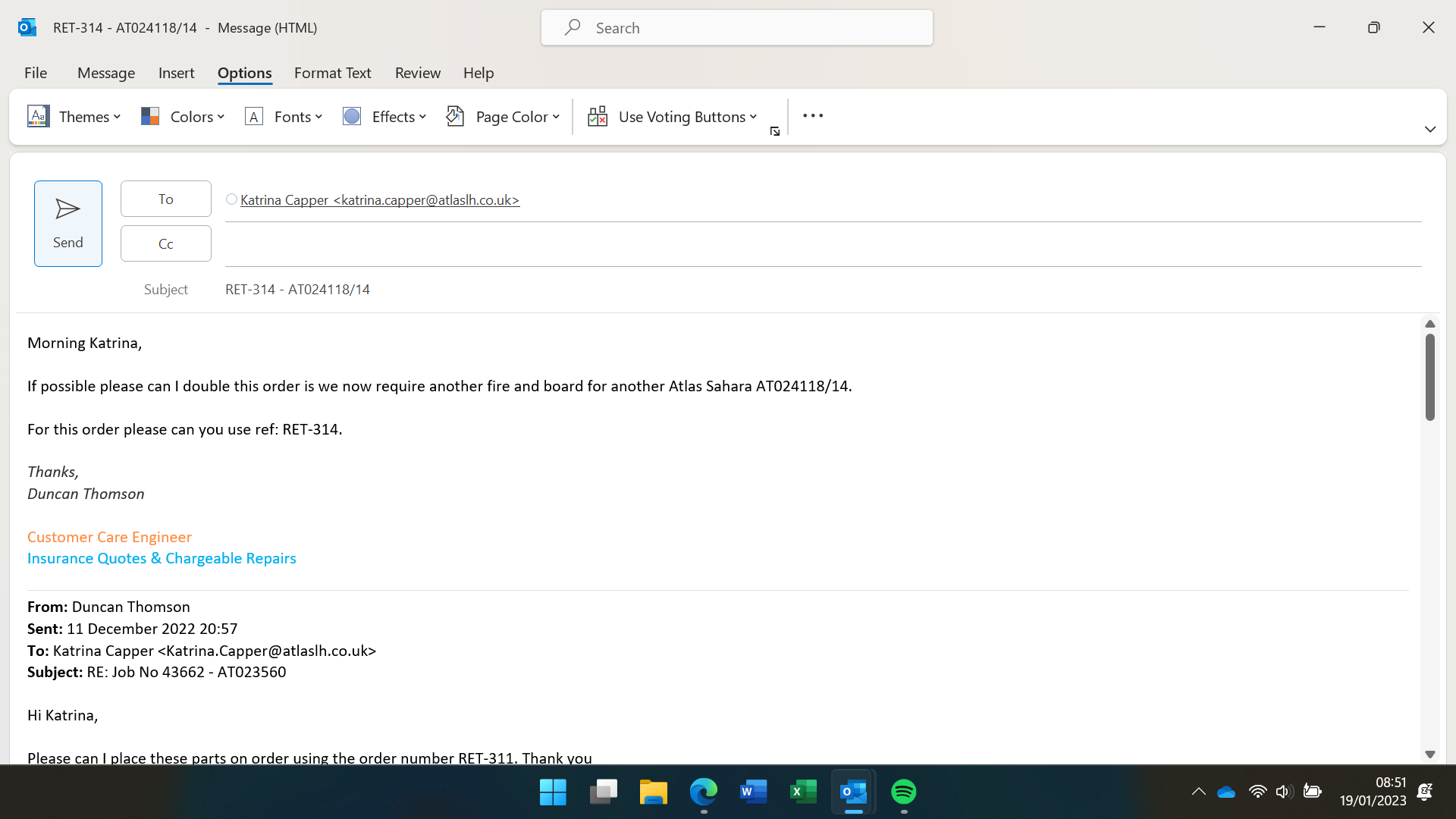Click Use Voting Buttons icon
1456x819 pixels.
598,117
